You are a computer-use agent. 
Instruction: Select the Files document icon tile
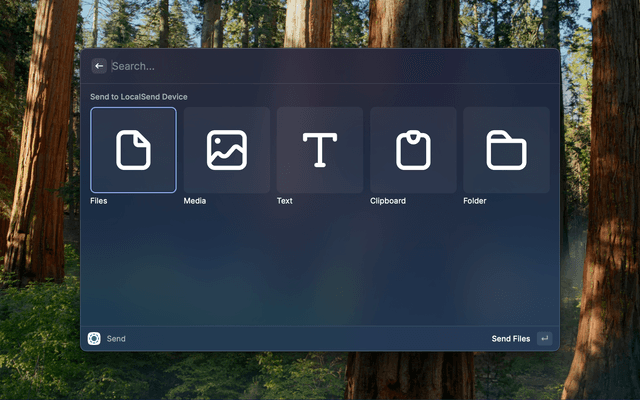pyautogui.click(x=133, y=150)
